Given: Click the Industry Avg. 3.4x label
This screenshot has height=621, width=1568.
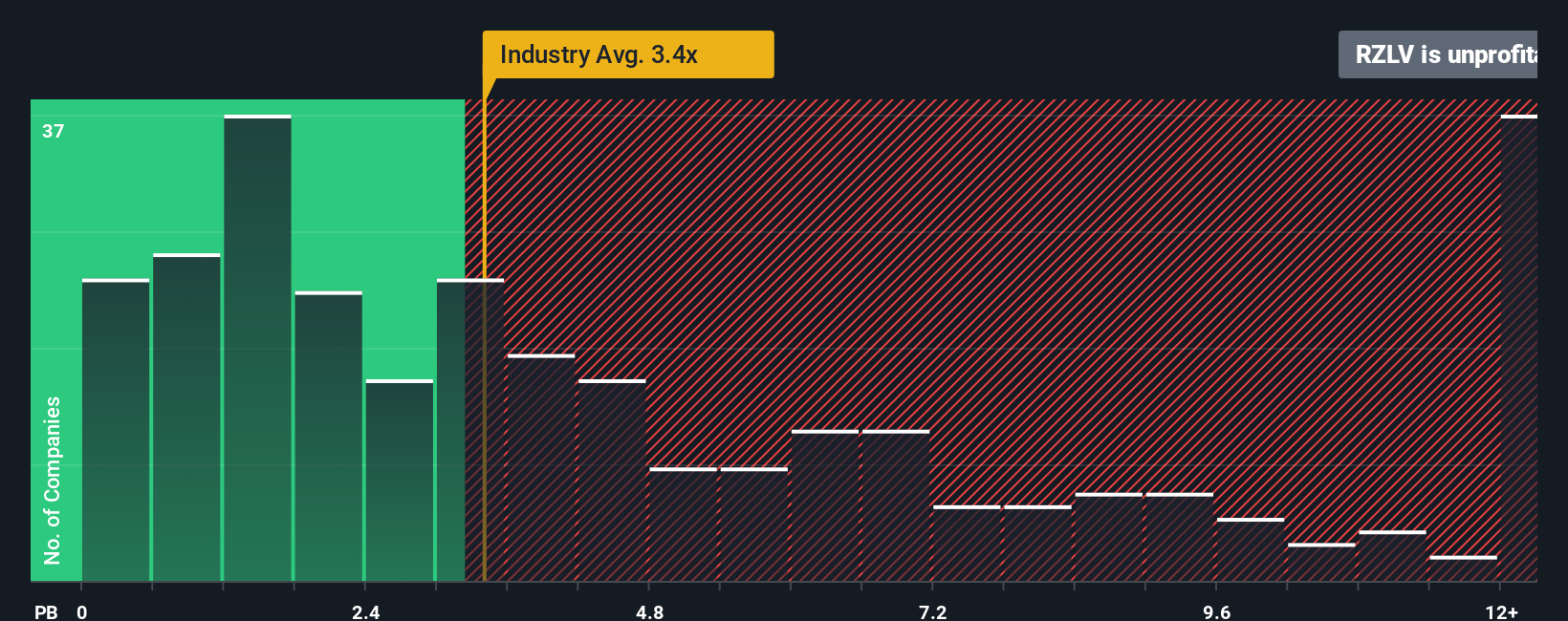Looking at the screenshot, I should pyautogui.click(x=627, y=54).
